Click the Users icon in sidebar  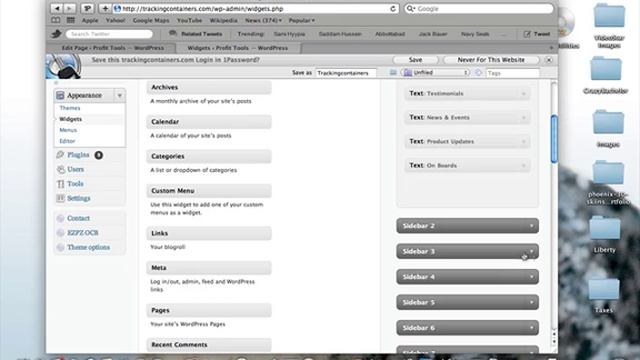point(60,169)
